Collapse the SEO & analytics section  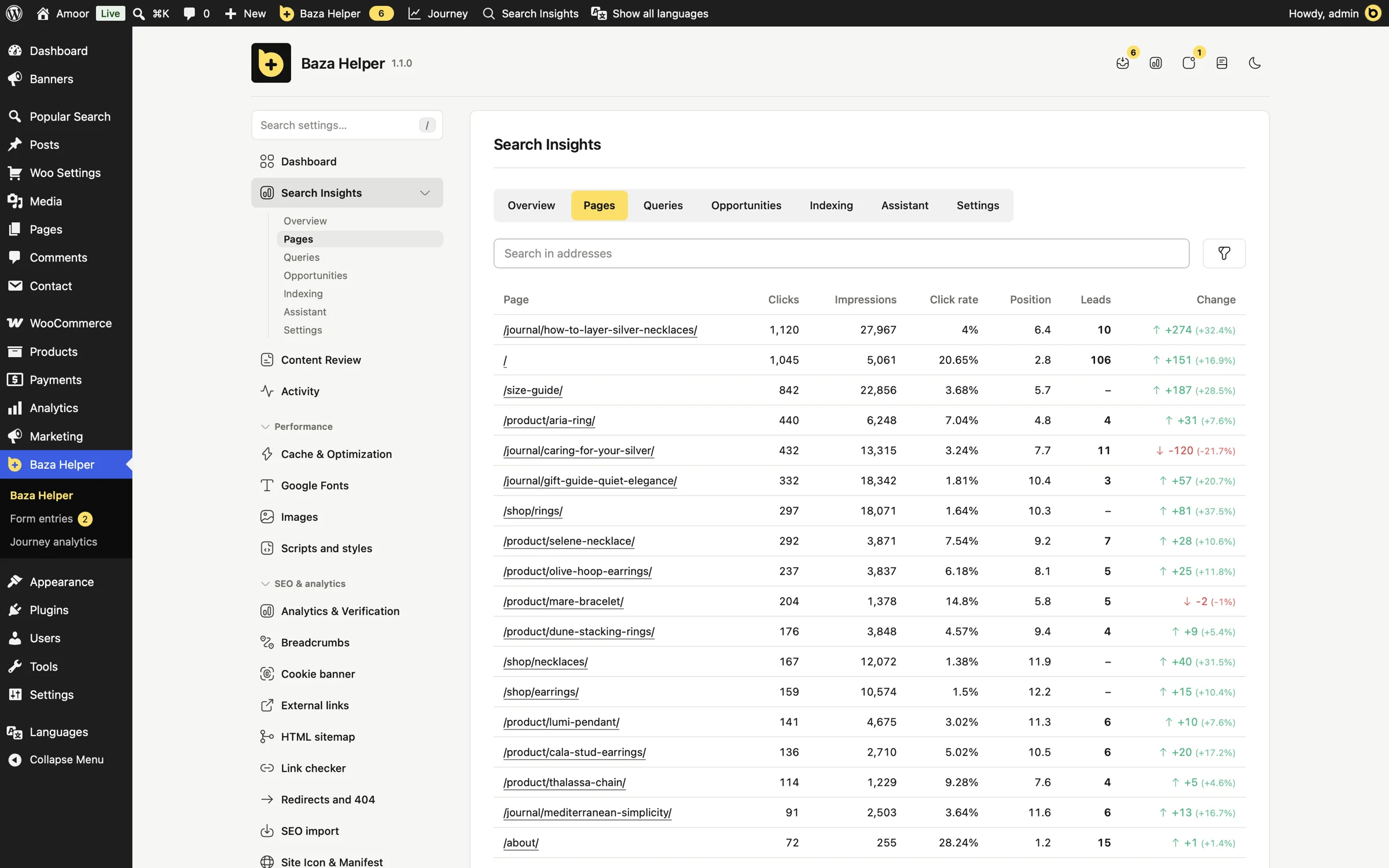pyautogui.click(x=303, y=583)
